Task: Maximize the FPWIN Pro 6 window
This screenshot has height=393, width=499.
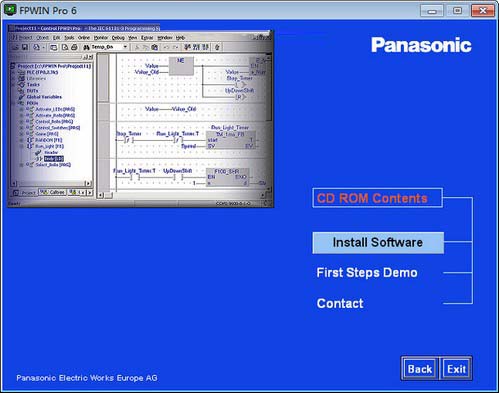Action: [x=458, y=11]
